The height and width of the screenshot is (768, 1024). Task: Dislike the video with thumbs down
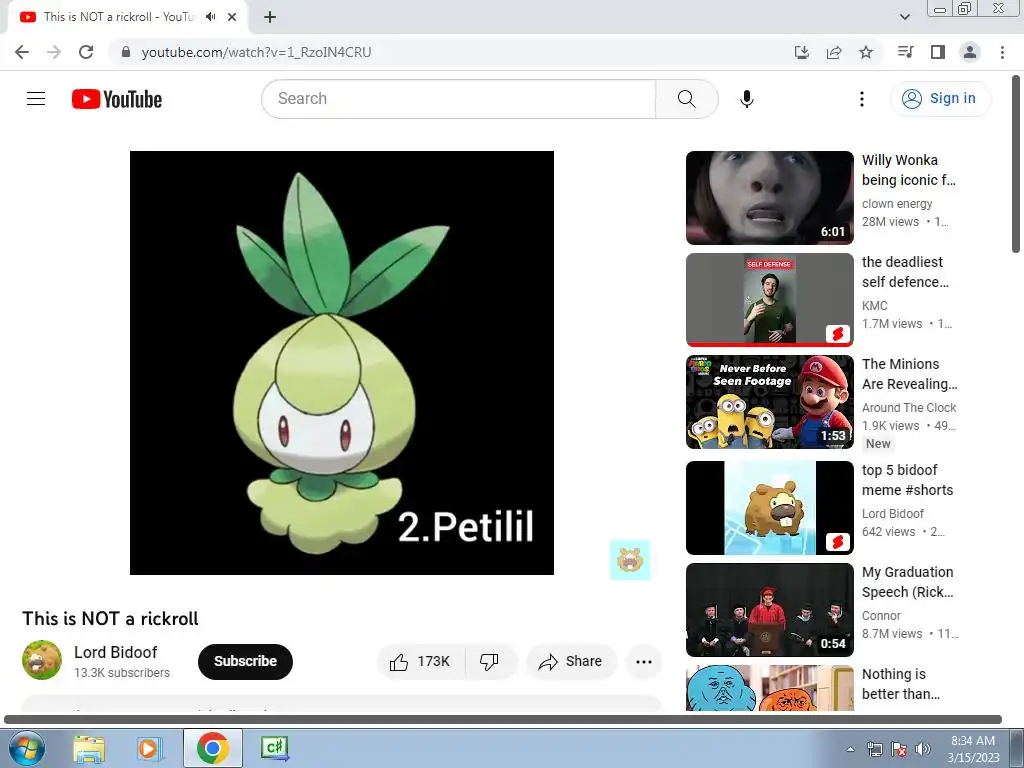[490, 662]
